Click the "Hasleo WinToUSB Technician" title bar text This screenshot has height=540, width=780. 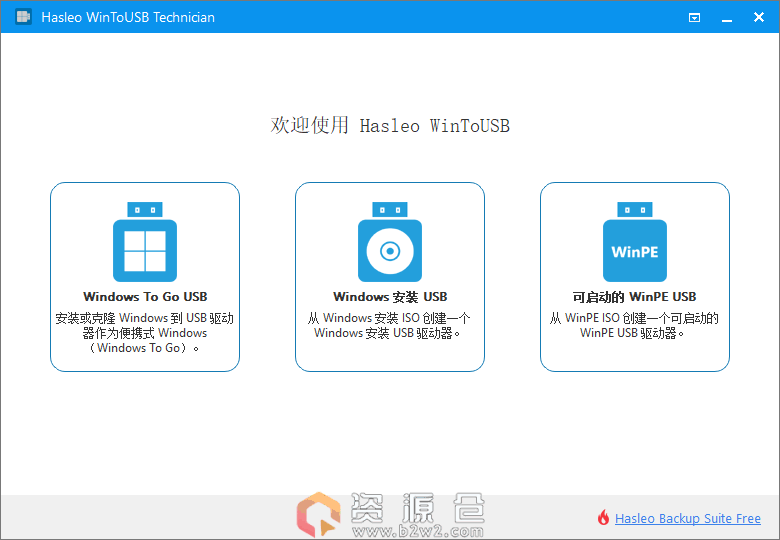pyautogui.click(x=128, y=17)
